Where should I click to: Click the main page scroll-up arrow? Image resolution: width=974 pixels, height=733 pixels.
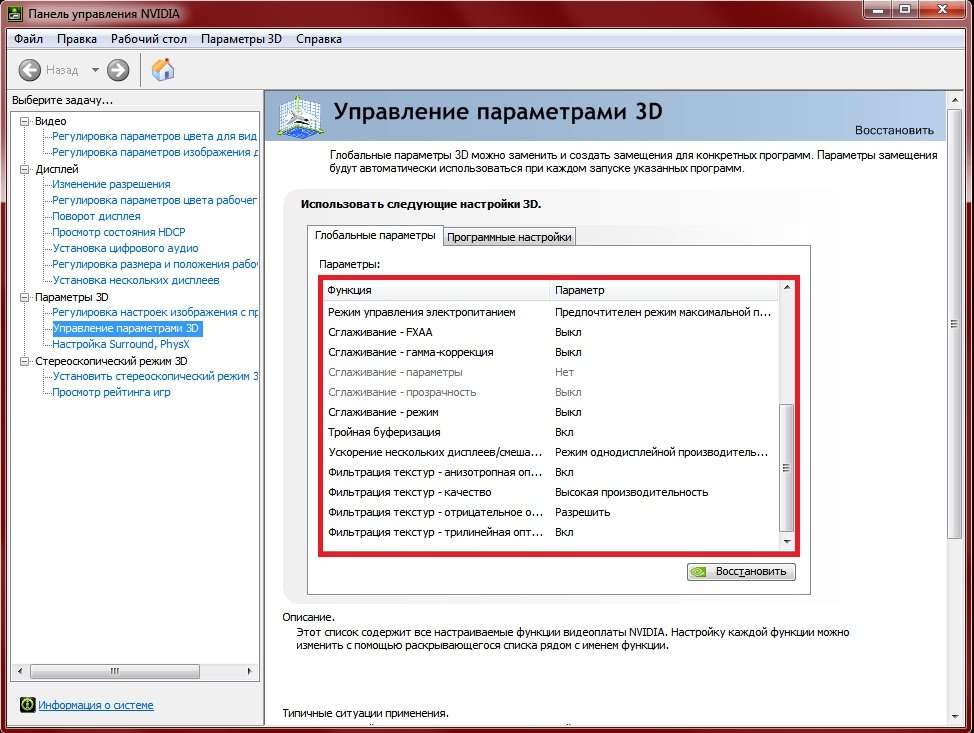tap(955, 99)
